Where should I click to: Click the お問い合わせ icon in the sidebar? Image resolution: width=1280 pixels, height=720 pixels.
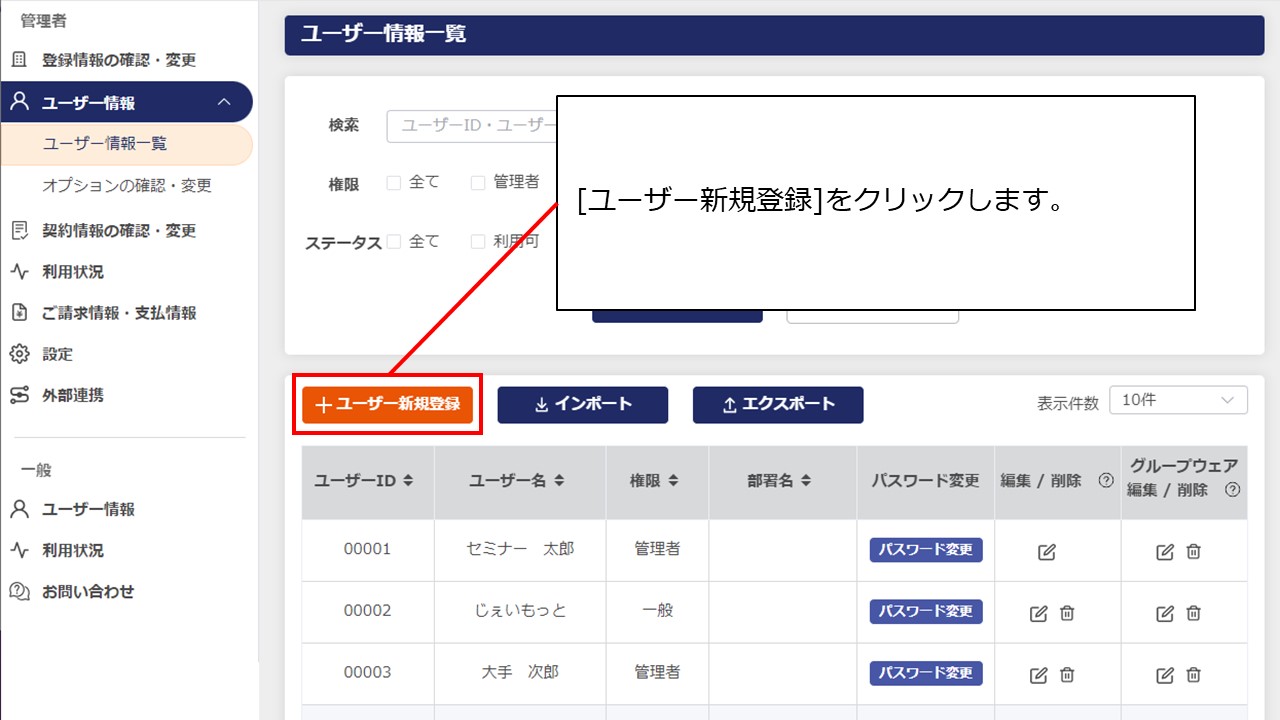[x=18, y=591]
